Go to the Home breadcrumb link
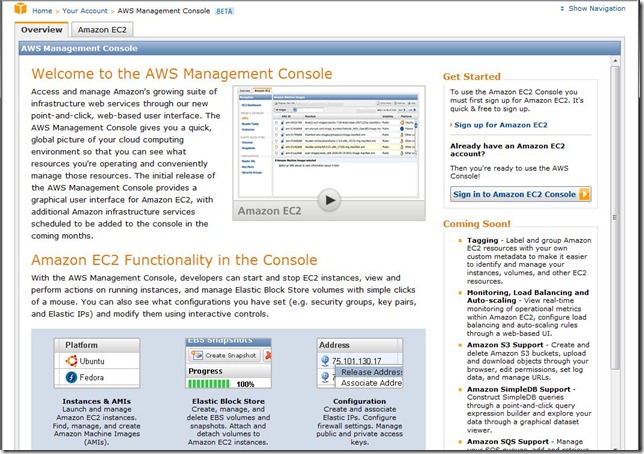Screen dimensions: 644x454 (x=42, y=11)
